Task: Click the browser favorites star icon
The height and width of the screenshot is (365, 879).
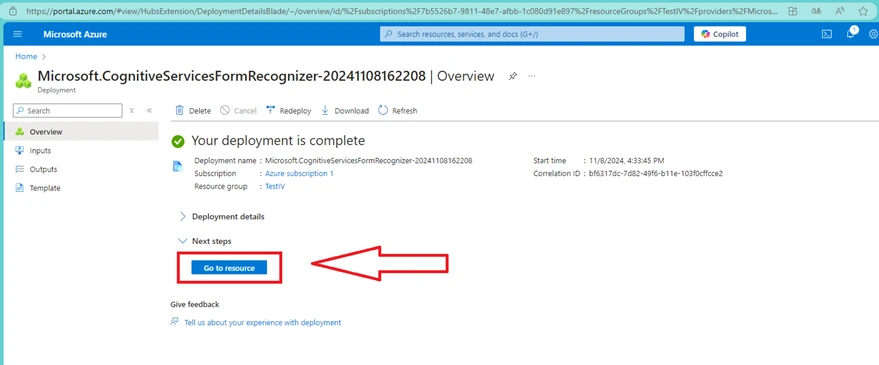Action: tap(863, 11)
